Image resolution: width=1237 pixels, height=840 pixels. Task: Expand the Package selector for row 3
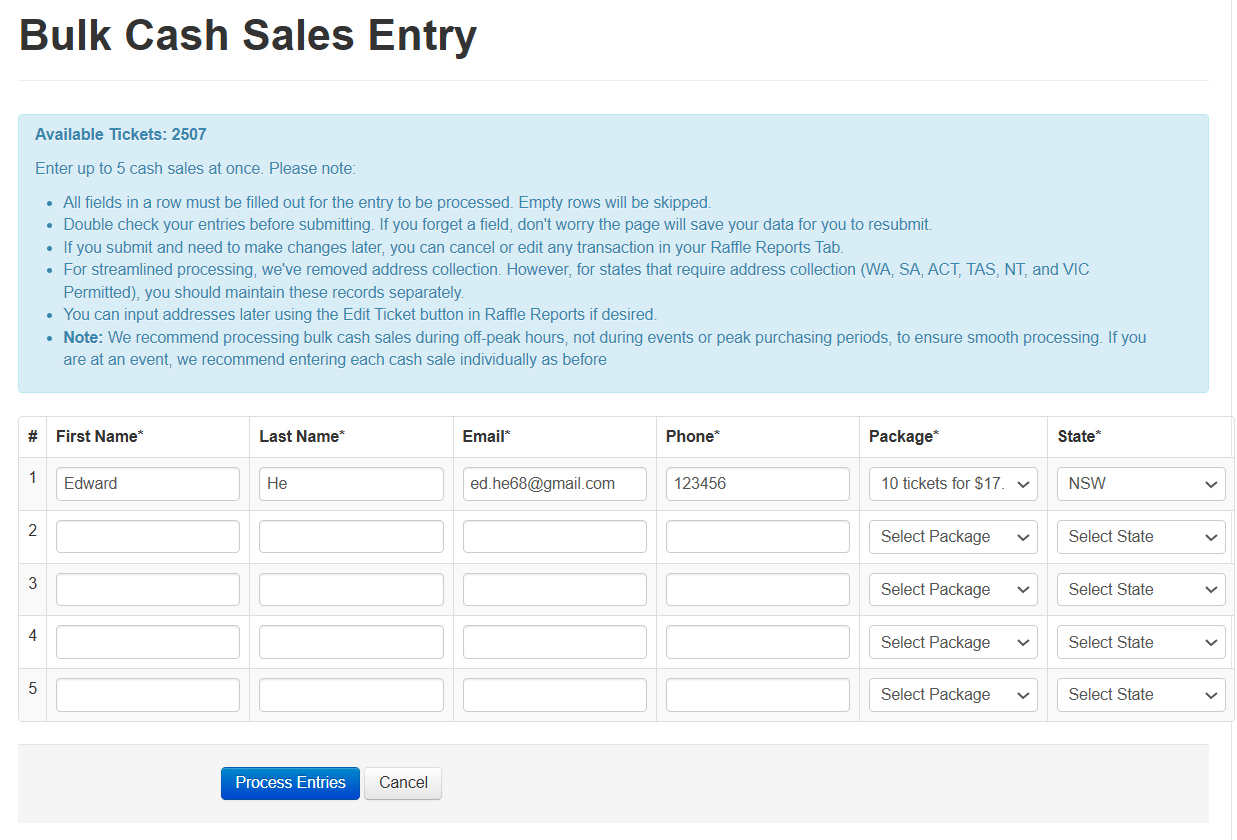(x=952, y=589)
